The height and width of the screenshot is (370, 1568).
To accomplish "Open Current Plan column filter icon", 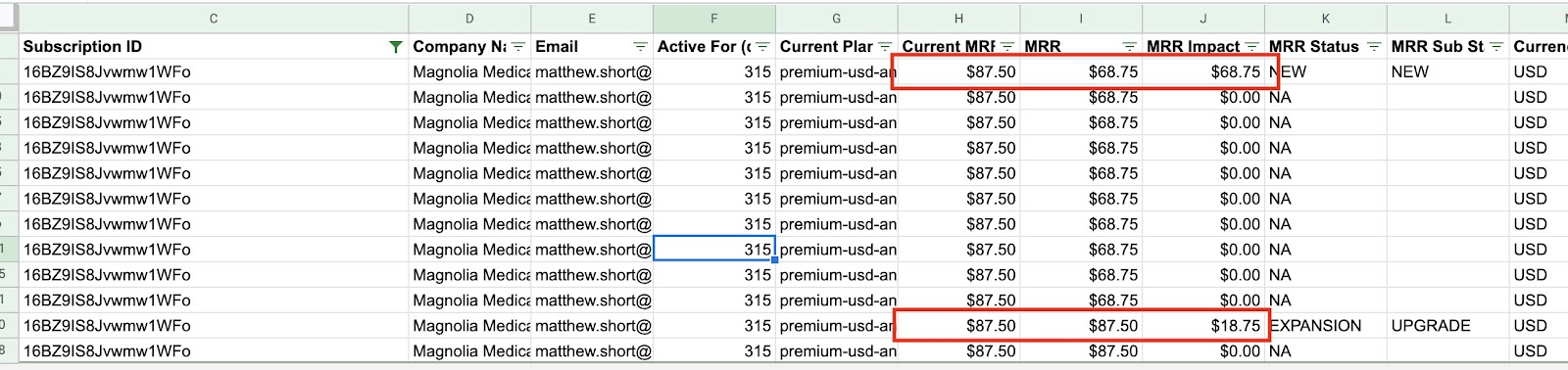I will [885, 46].
